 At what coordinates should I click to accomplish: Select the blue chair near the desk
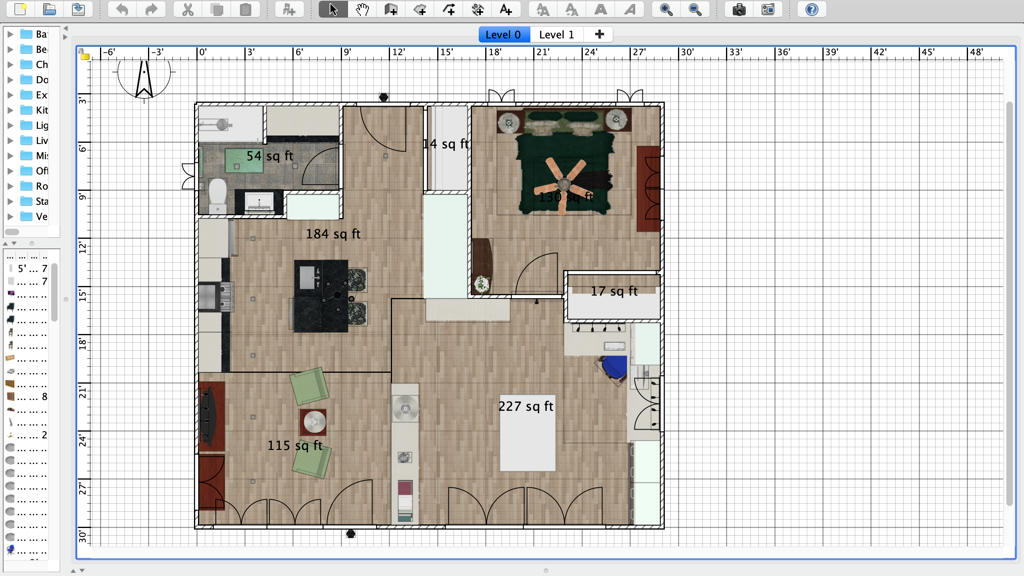(x=614, y=368)
